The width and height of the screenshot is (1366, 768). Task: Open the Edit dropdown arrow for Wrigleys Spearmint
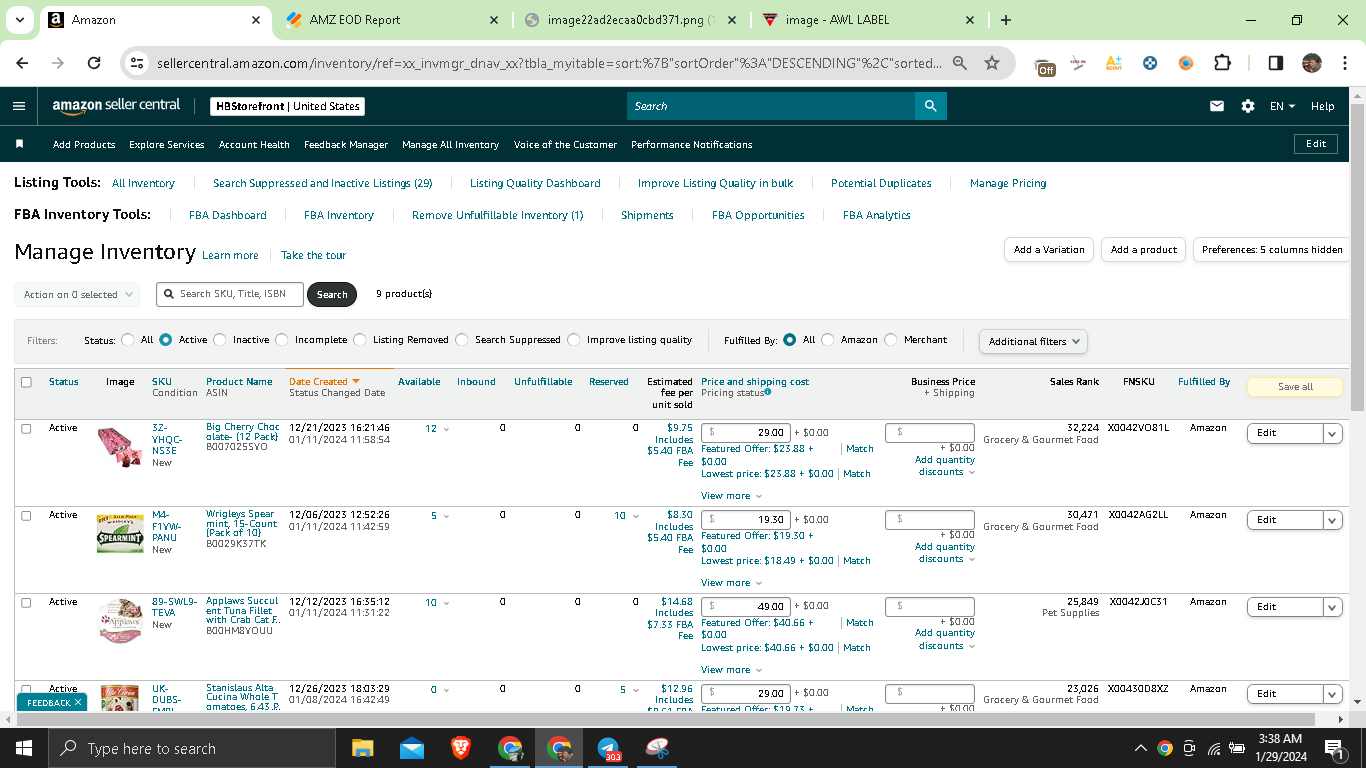[x=1332, y=520]
